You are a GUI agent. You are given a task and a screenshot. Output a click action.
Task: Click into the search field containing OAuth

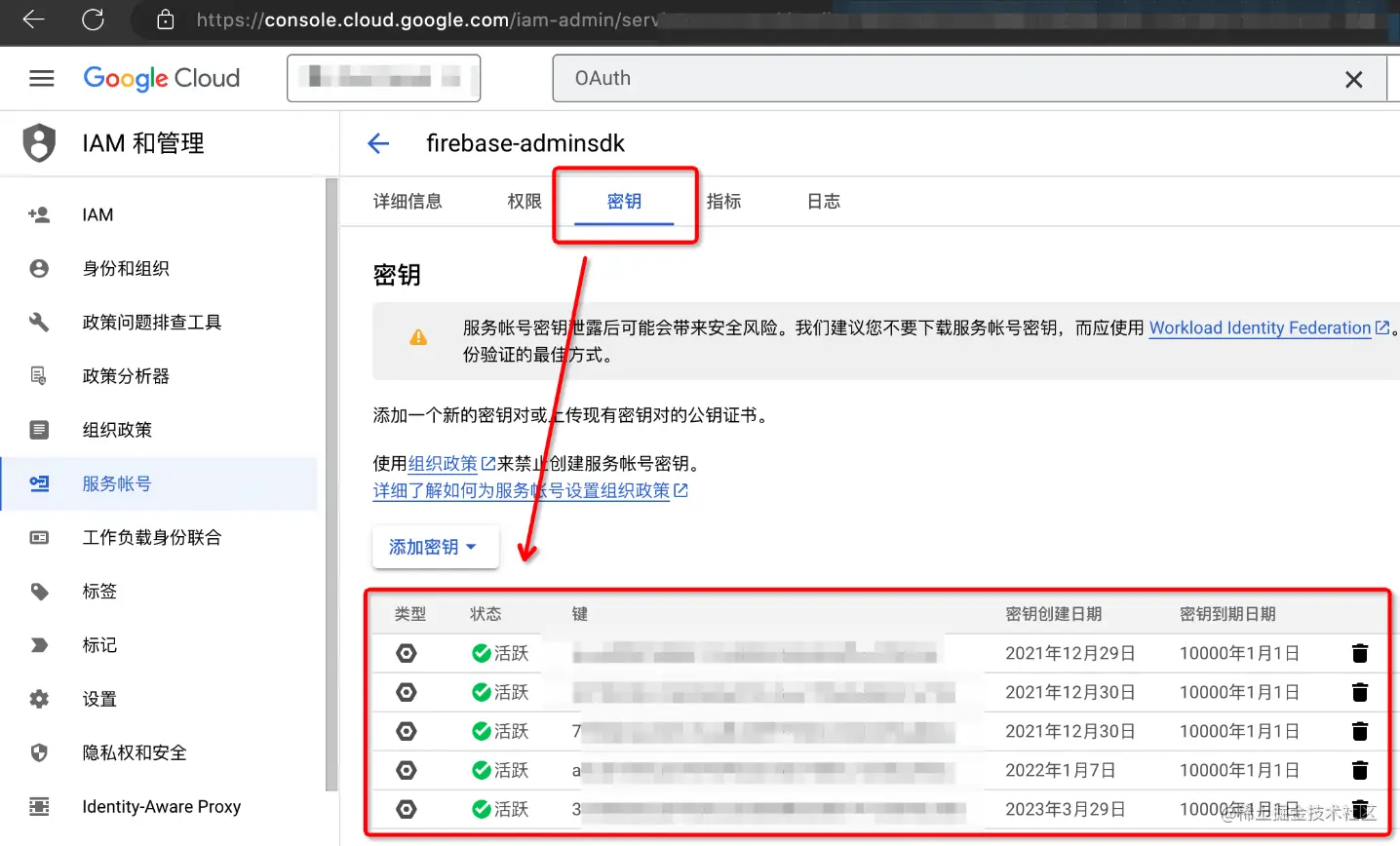coord(946,78)
